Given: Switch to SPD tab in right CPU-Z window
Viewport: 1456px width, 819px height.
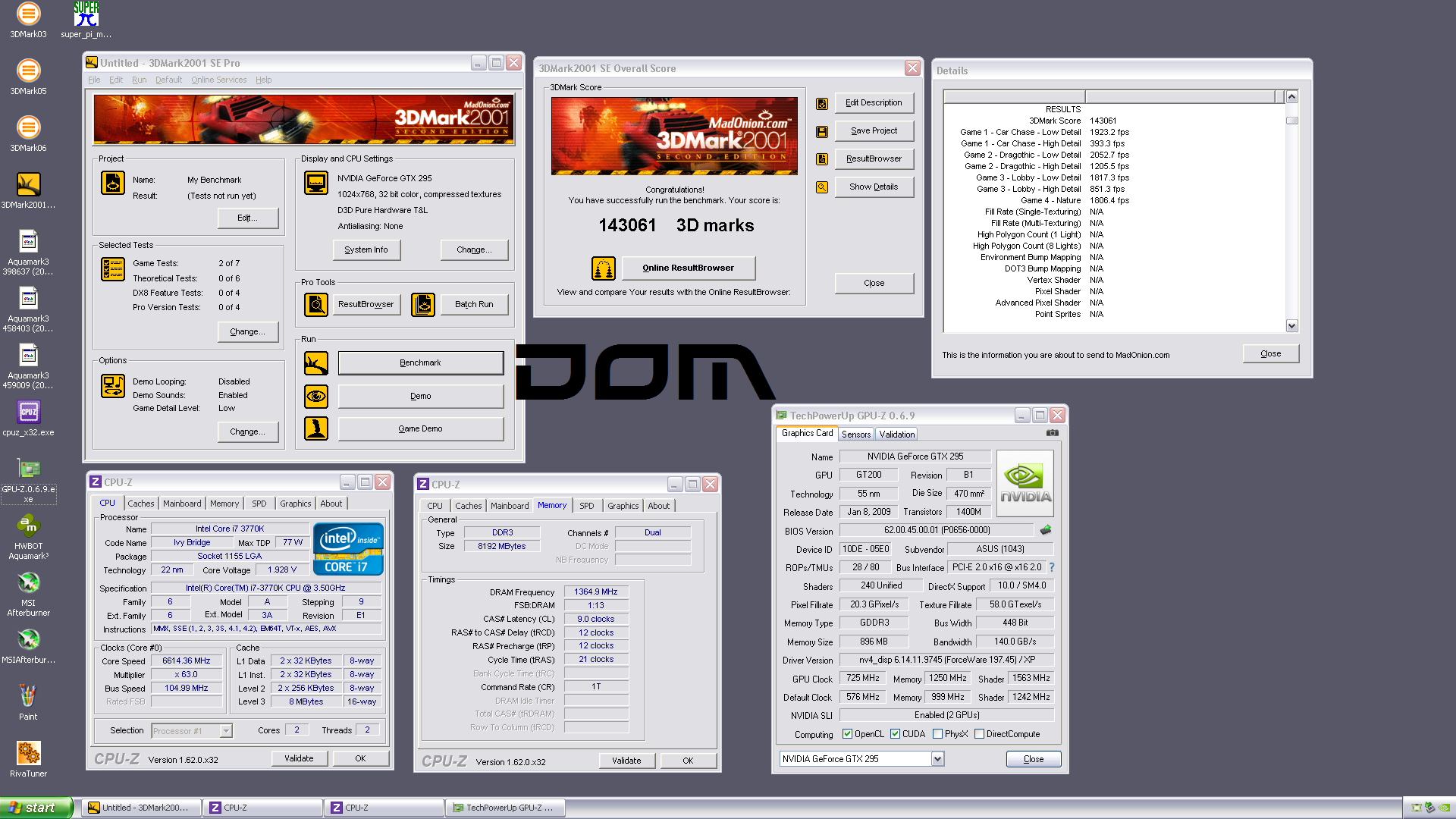Looking at the screenshot, I should tap(586, 506).
